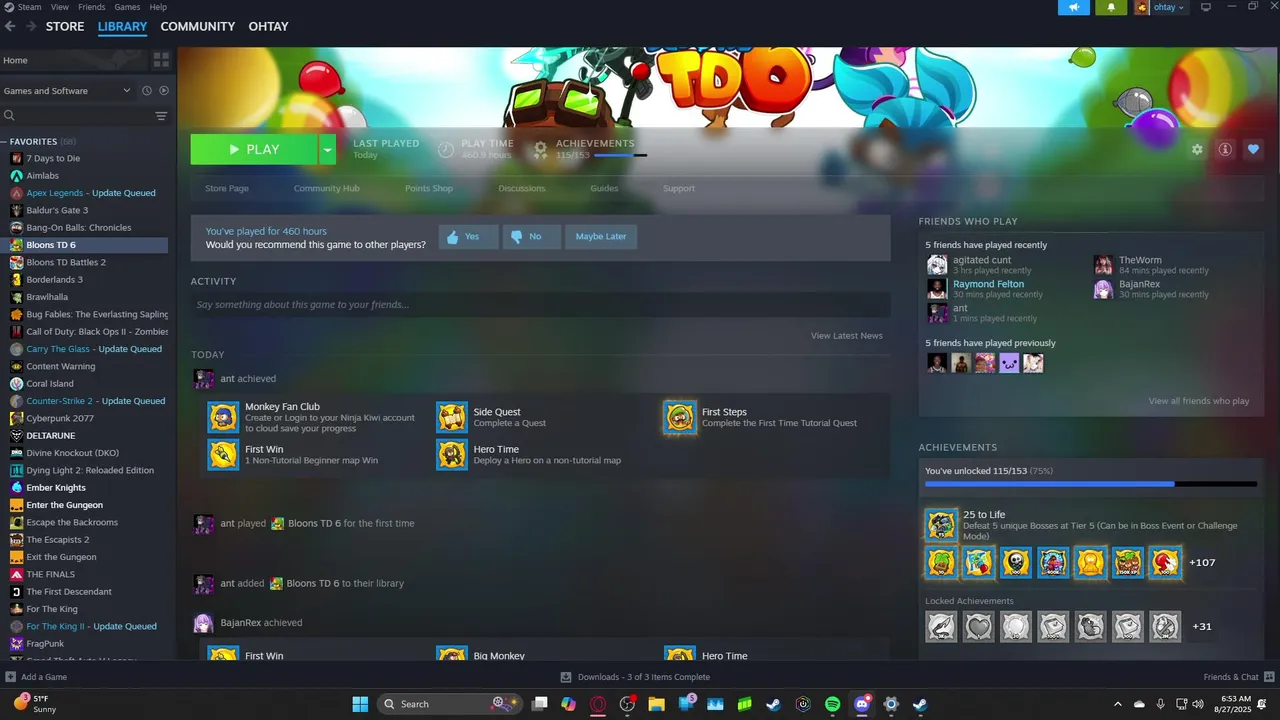Click the 25 to Life achievement icon
Viewport: 1280px width, 720px height.
coord(941,525)
